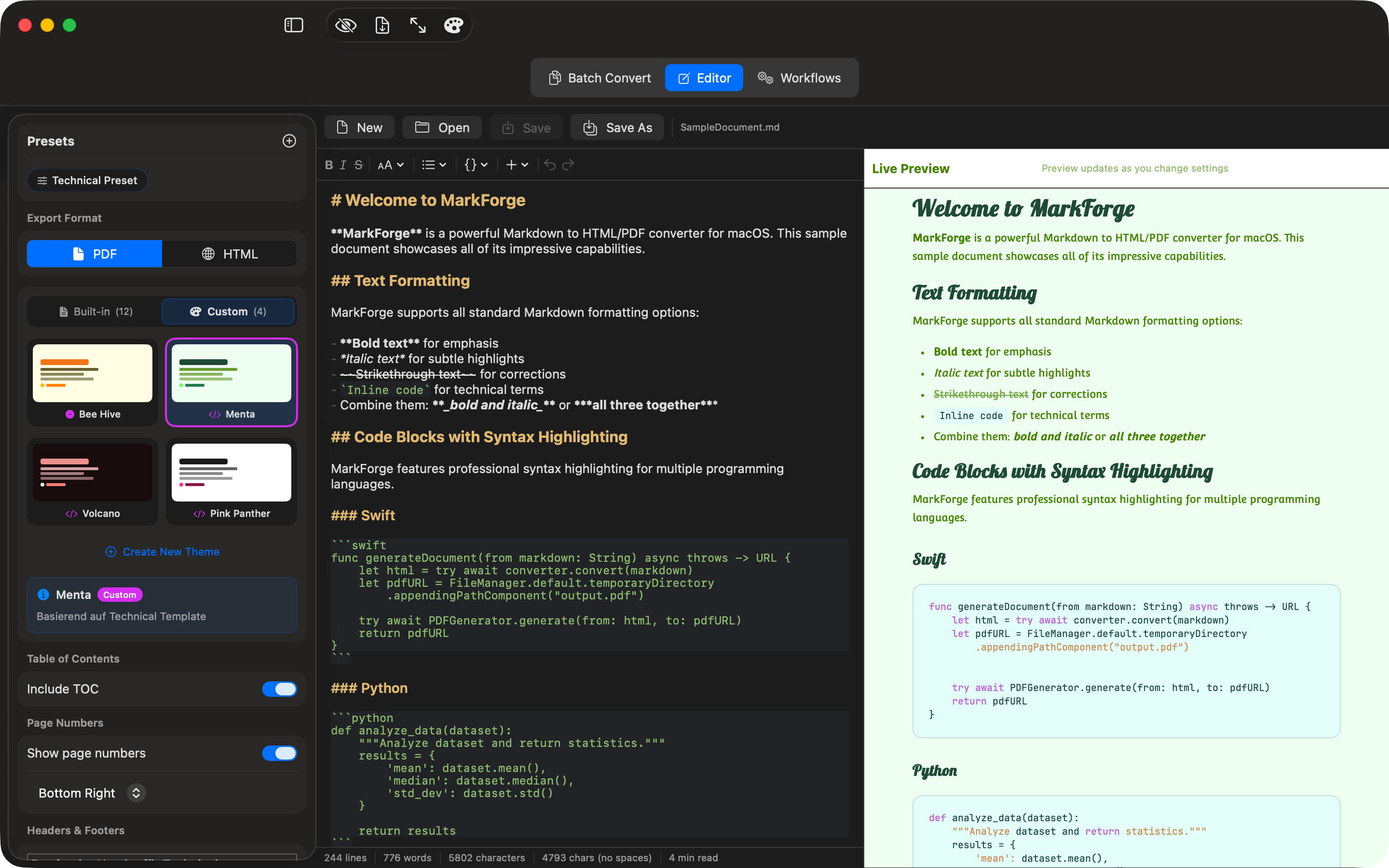Open the Workflows tab
Image resolution: width=1389 pixels, height=868 pixels.
coord(799,78)
